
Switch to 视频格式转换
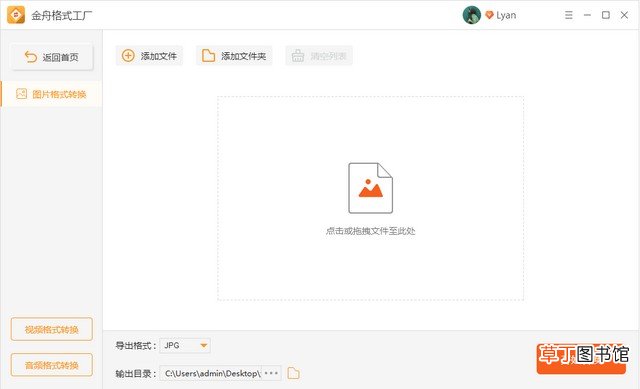tap(52, 329)
